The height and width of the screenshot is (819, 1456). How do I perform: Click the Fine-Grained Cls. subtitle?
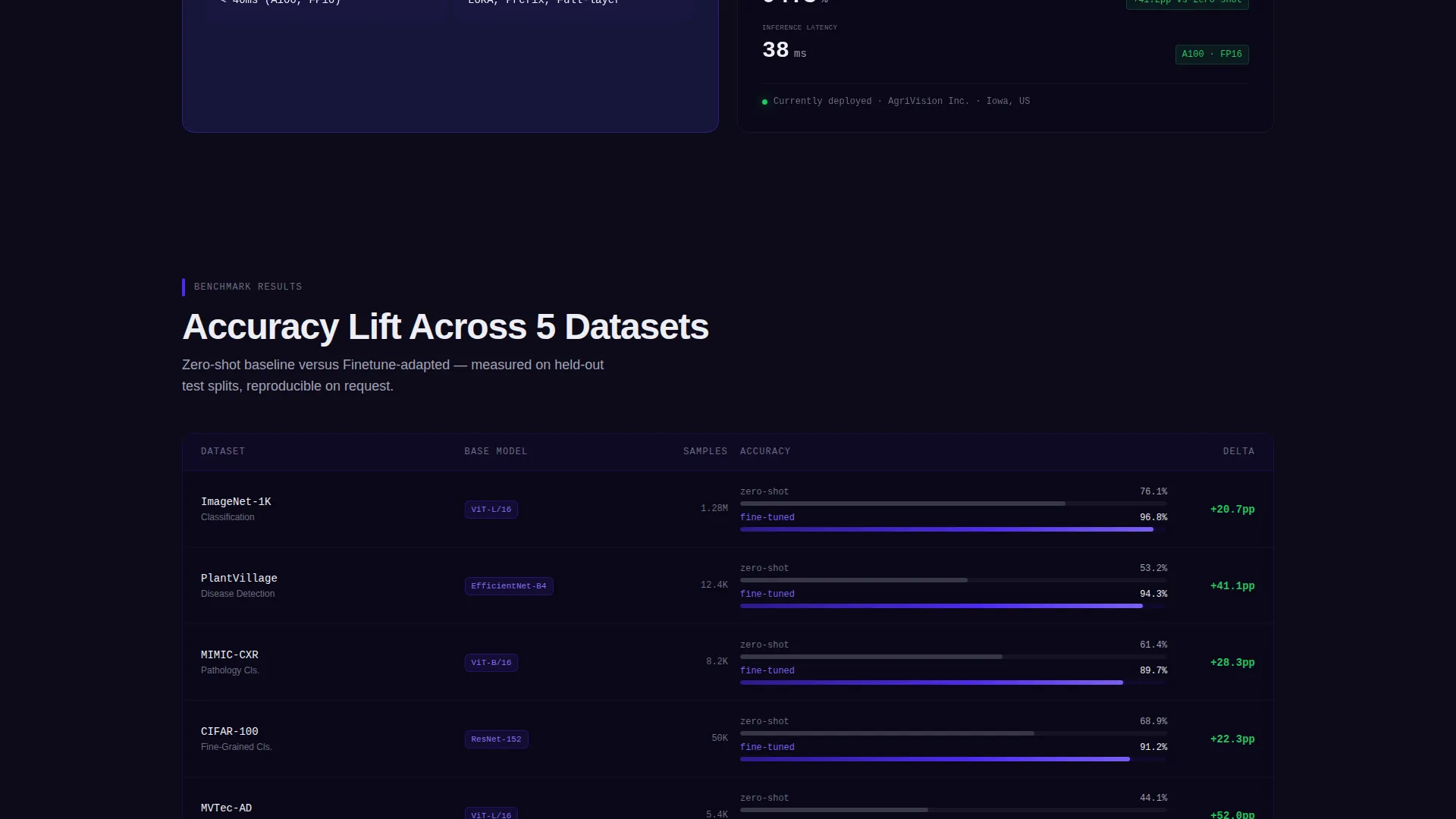pos(236,747)
